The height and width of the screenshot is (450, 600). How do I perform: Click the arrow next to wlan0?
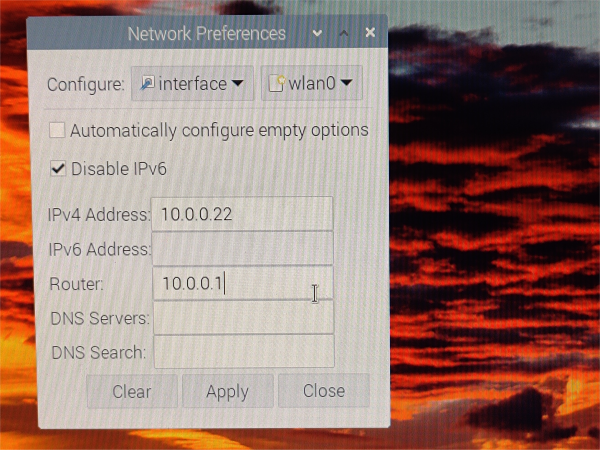pos(346,84)
